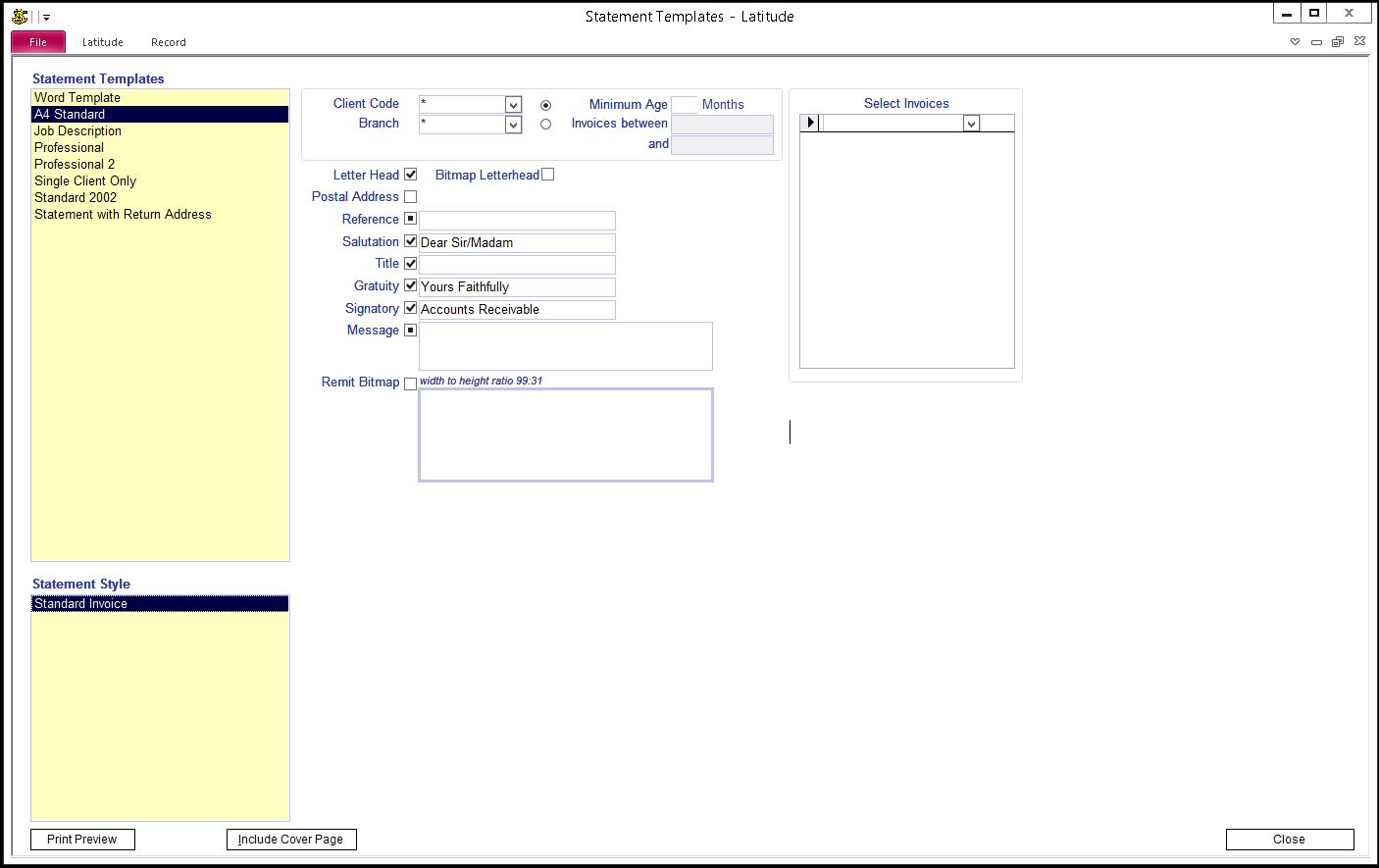Restore down the inner document window
Viewport: 1379px width, 868px height.
point(1337,42)
